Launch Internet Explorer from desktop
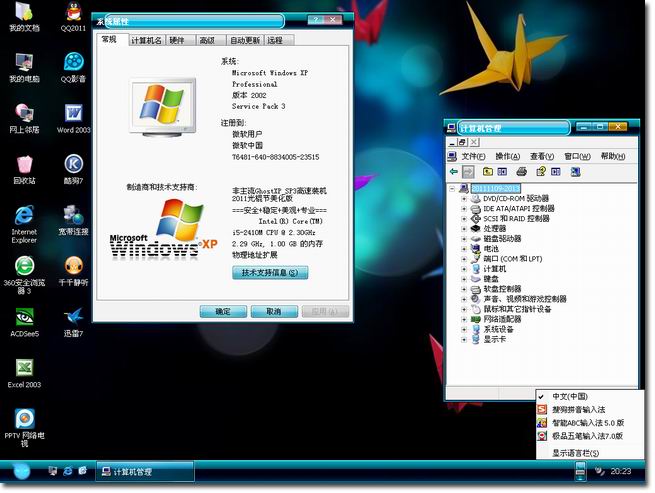 click(24, 224)
